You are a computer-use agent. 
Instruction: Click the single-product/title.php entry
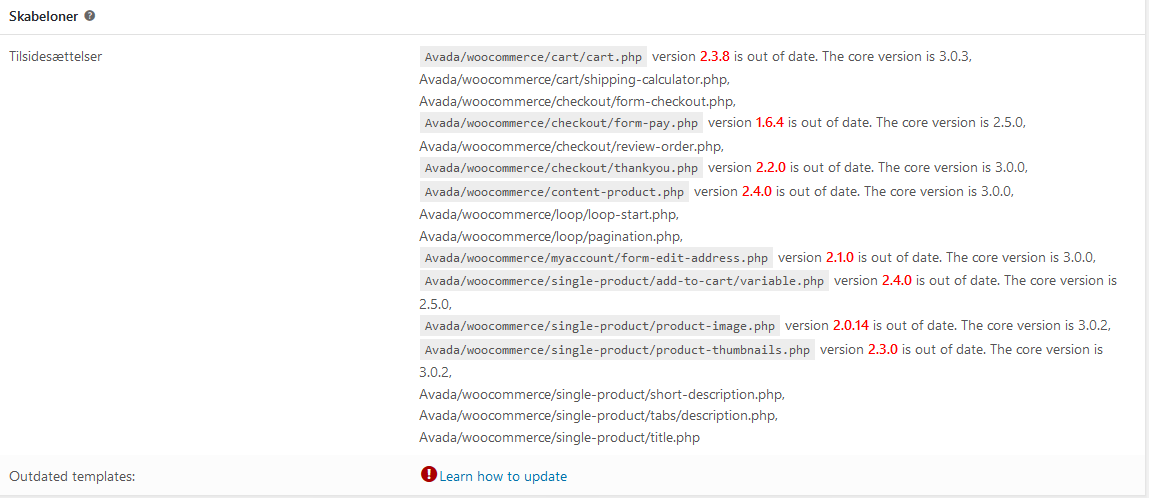coord(559,438)
